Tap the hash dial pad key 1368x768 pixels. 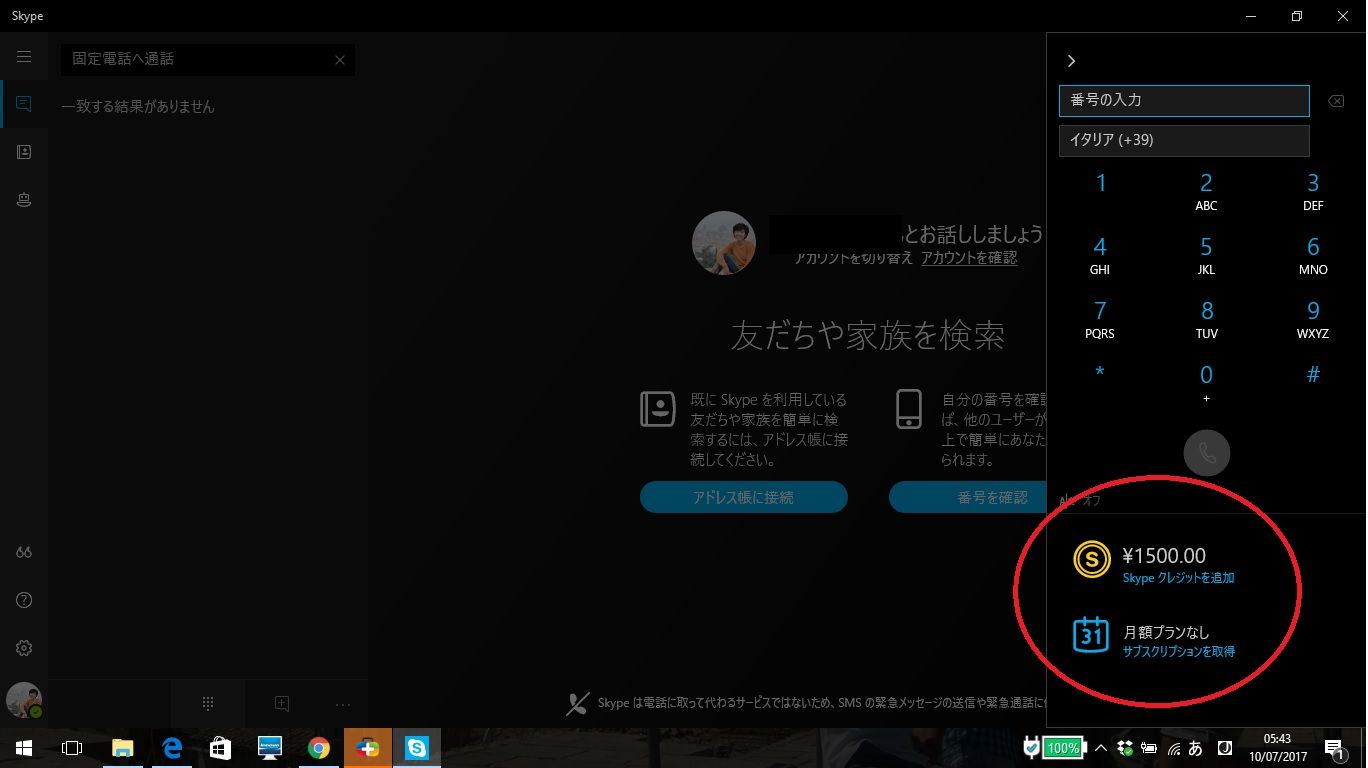point(1313,375)
